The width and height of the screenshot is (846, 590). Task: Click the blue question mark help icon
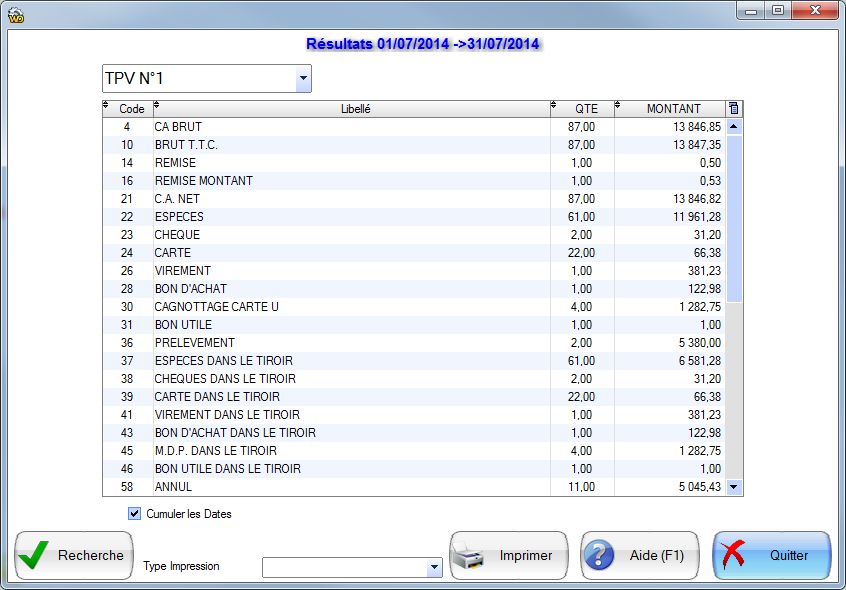(x=600, y=556)
